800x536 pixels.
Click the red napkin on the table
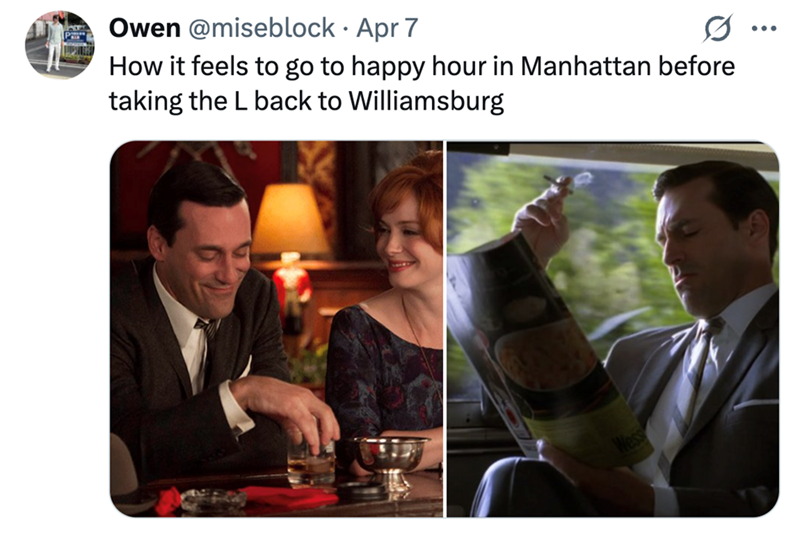coord(288,496)
